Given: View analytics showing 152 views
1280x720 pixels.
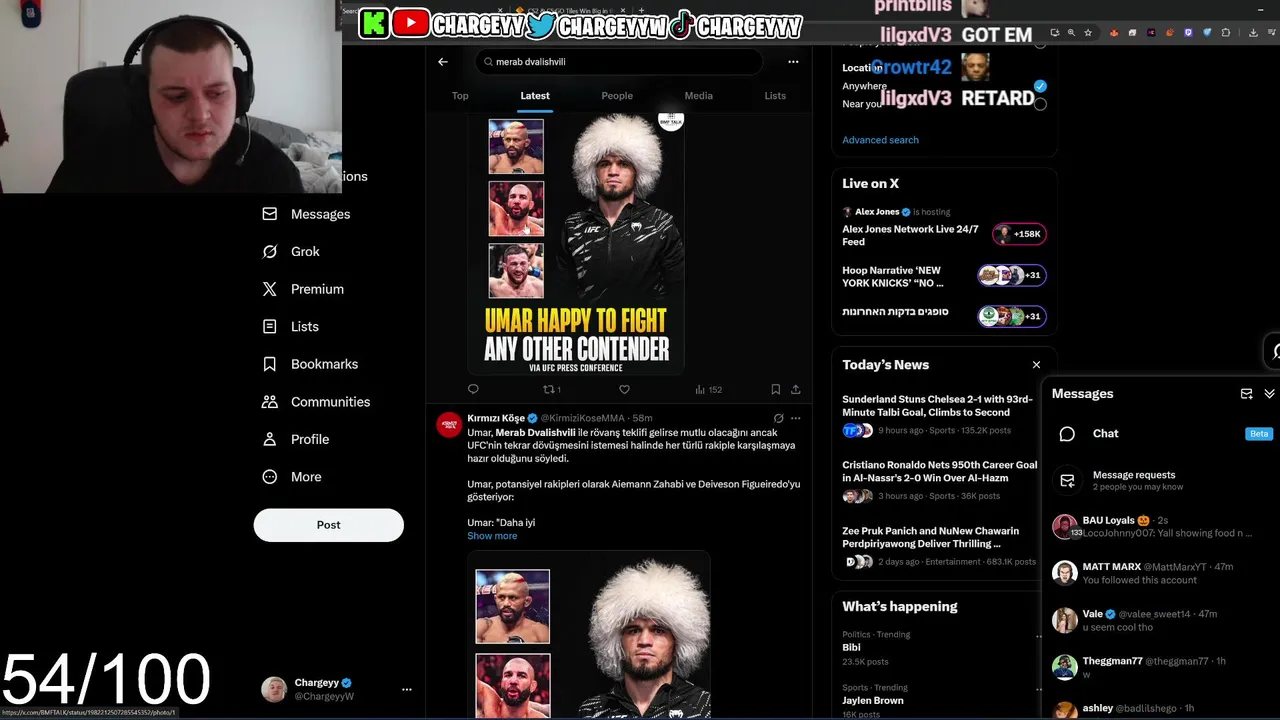Looking at the screenshot, I should [x=708, y=390].
